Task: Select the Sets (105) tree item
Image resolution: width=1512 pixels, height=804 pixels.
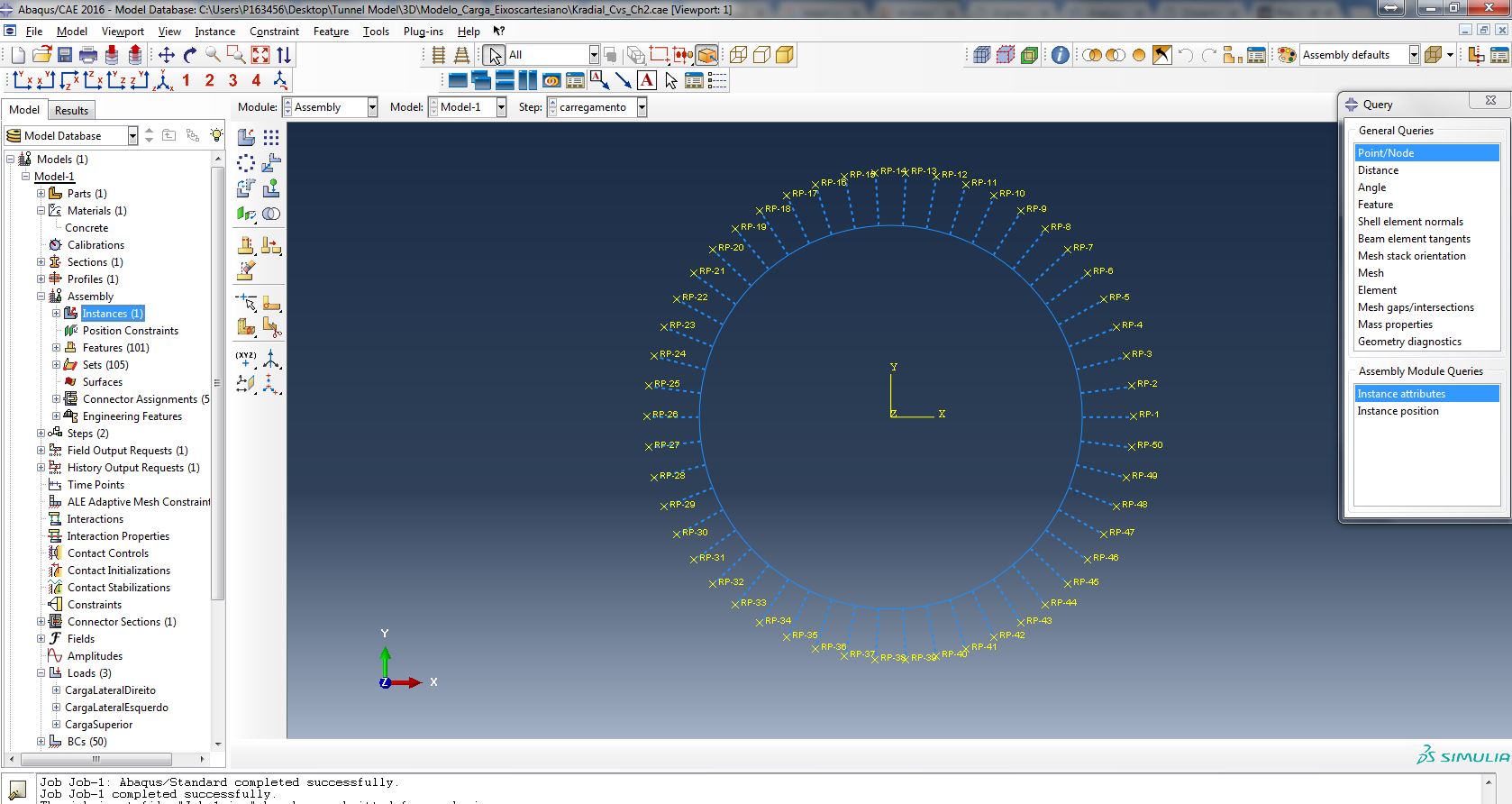Action: [105, 365]
